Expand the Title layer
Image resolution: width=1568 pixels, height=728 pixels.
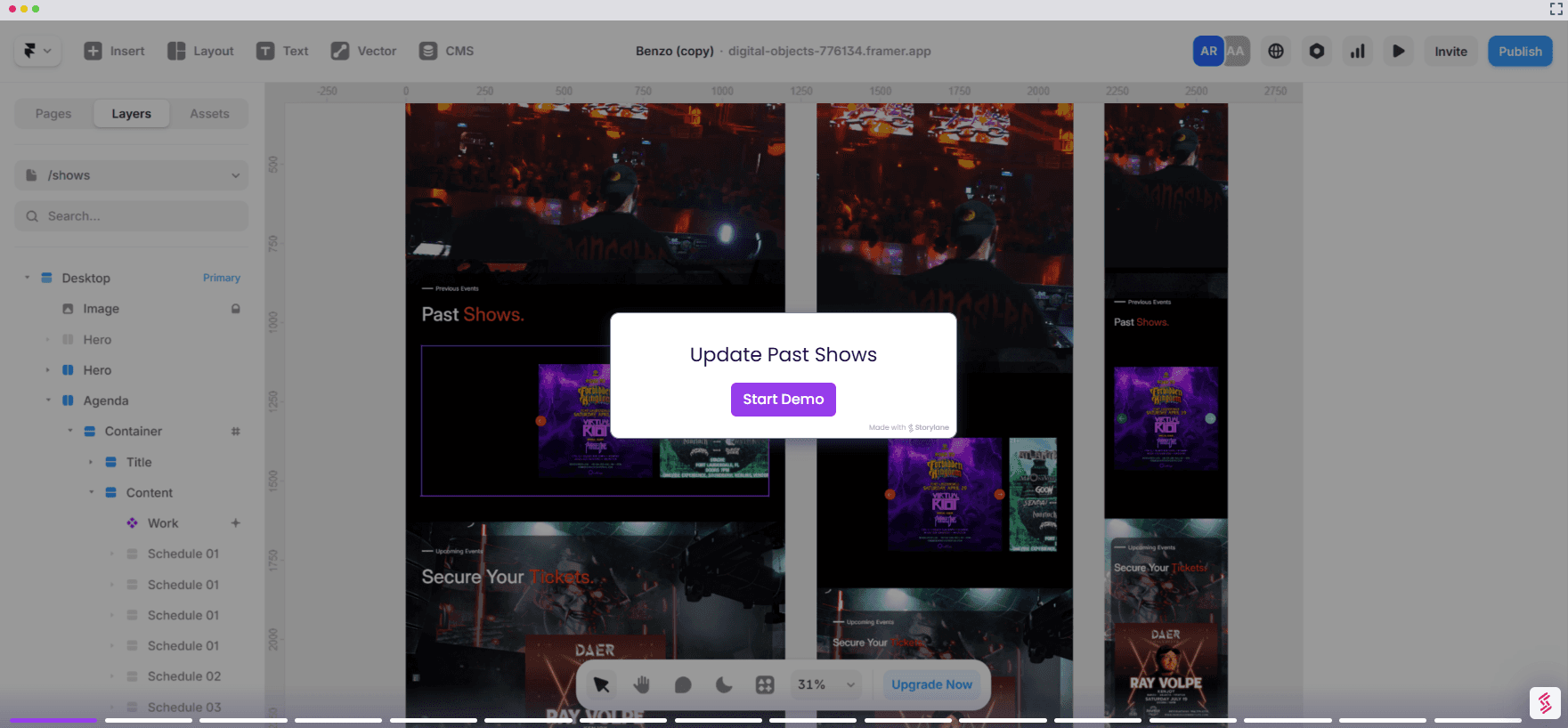click(91, 462)
